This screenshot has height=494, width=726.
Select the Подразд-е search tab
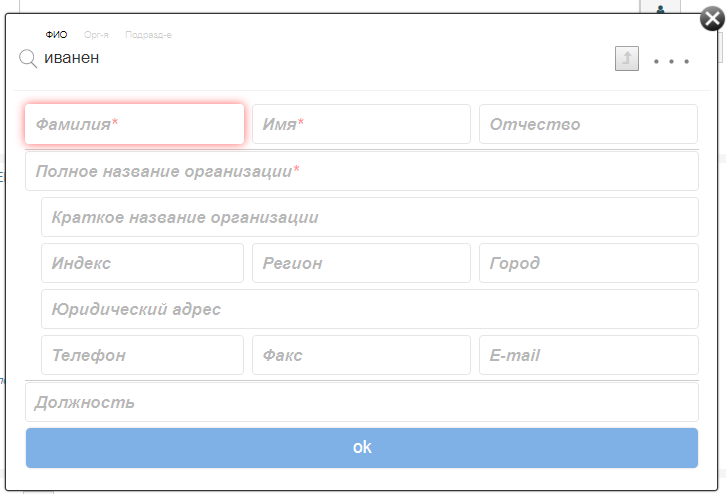tap(148, 35)
